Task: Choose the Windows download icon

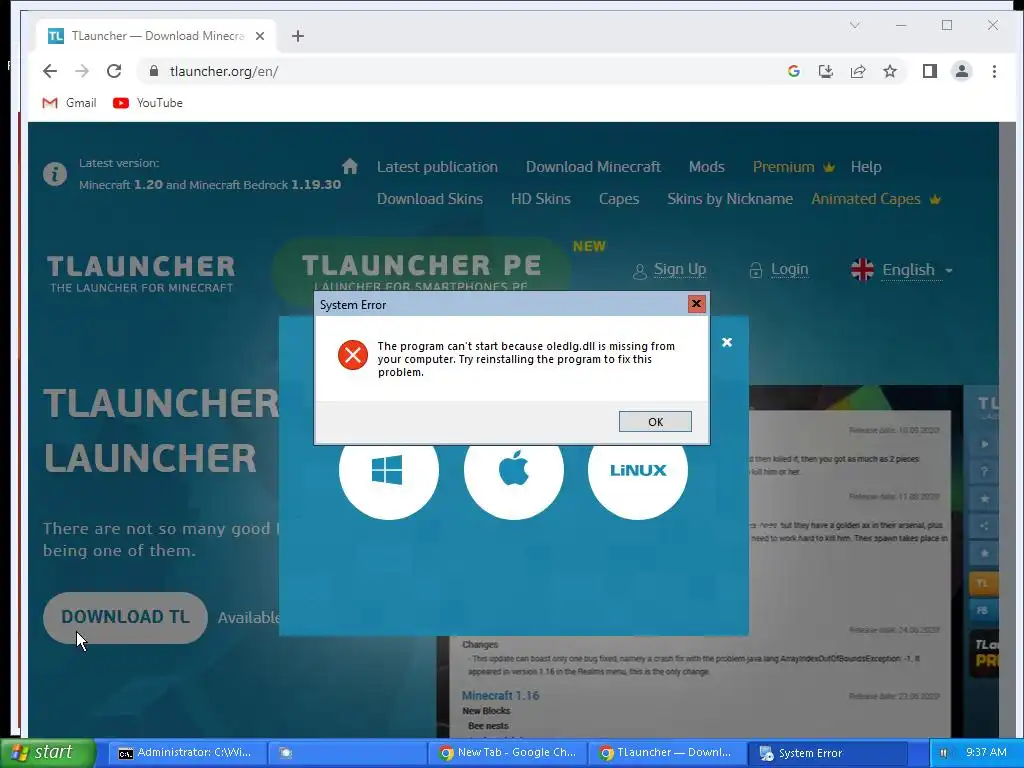Action: pyautogui.click(x=389, y=470)
